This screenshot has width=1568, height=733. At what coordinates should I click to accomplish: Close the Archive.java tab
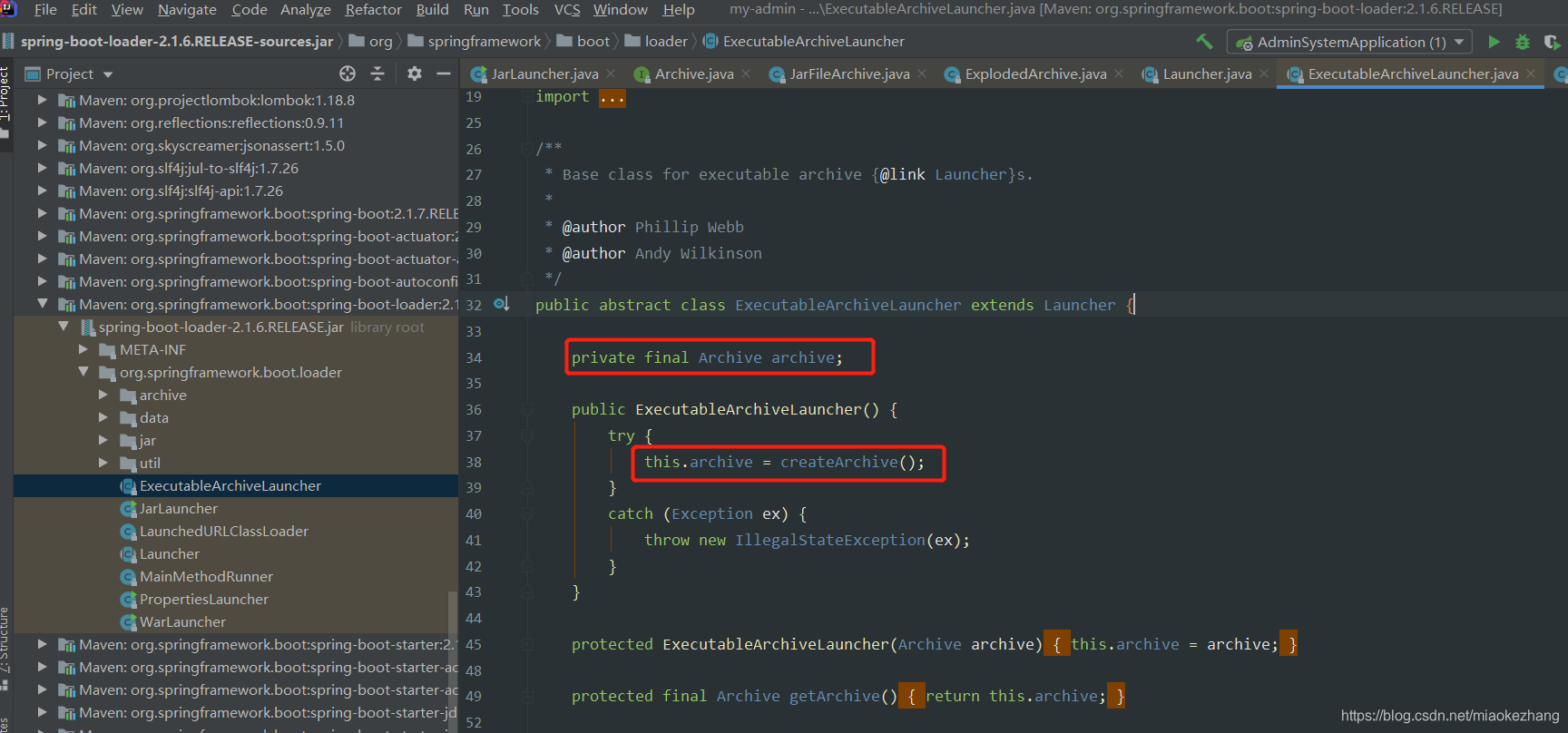tap(746, 73)
